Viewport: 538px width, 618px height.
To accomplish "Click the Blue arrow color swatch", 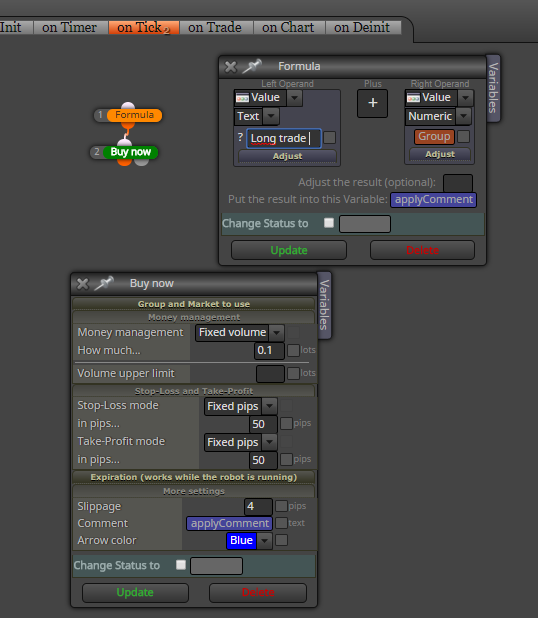I will point(242,540).
